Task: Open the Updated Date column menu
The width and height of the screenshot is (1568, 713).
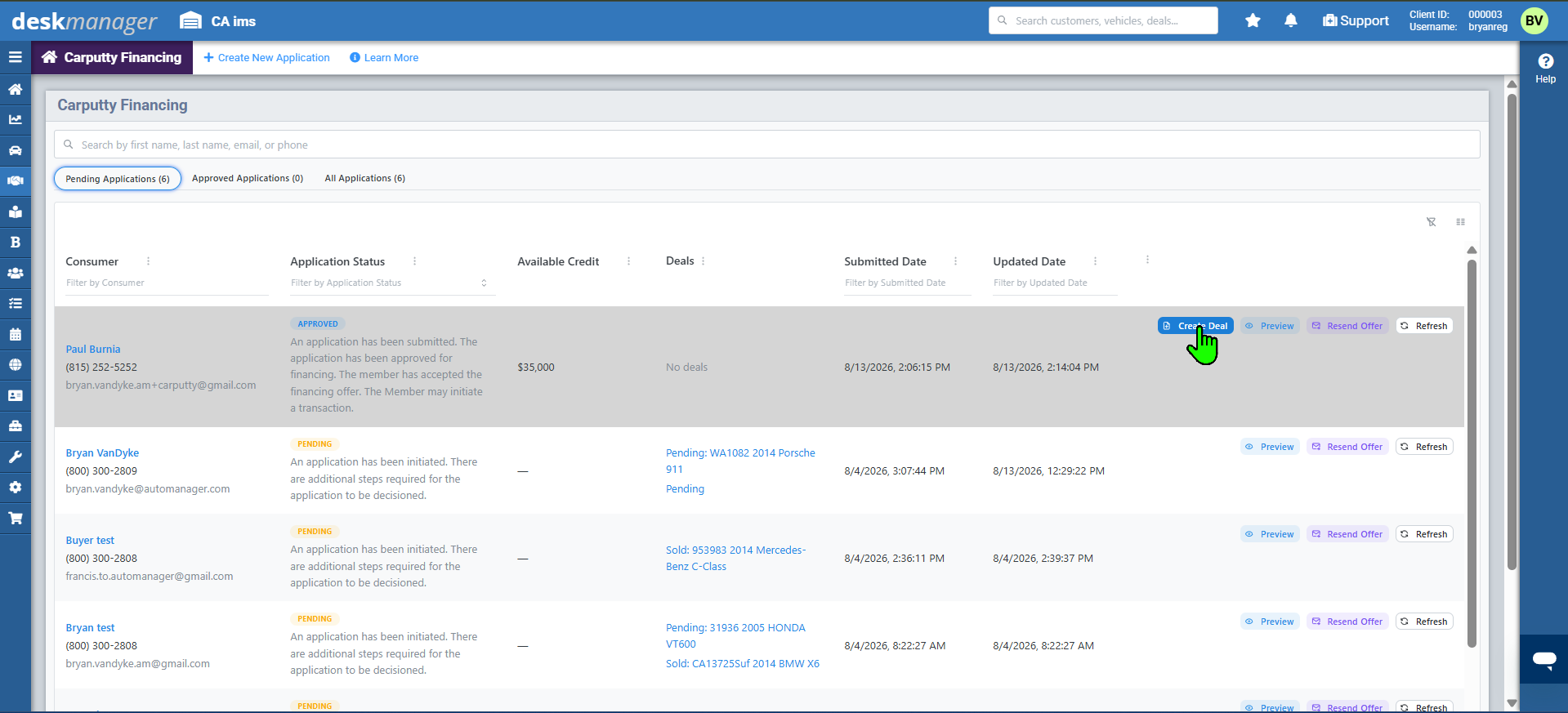Action: 1095,261
